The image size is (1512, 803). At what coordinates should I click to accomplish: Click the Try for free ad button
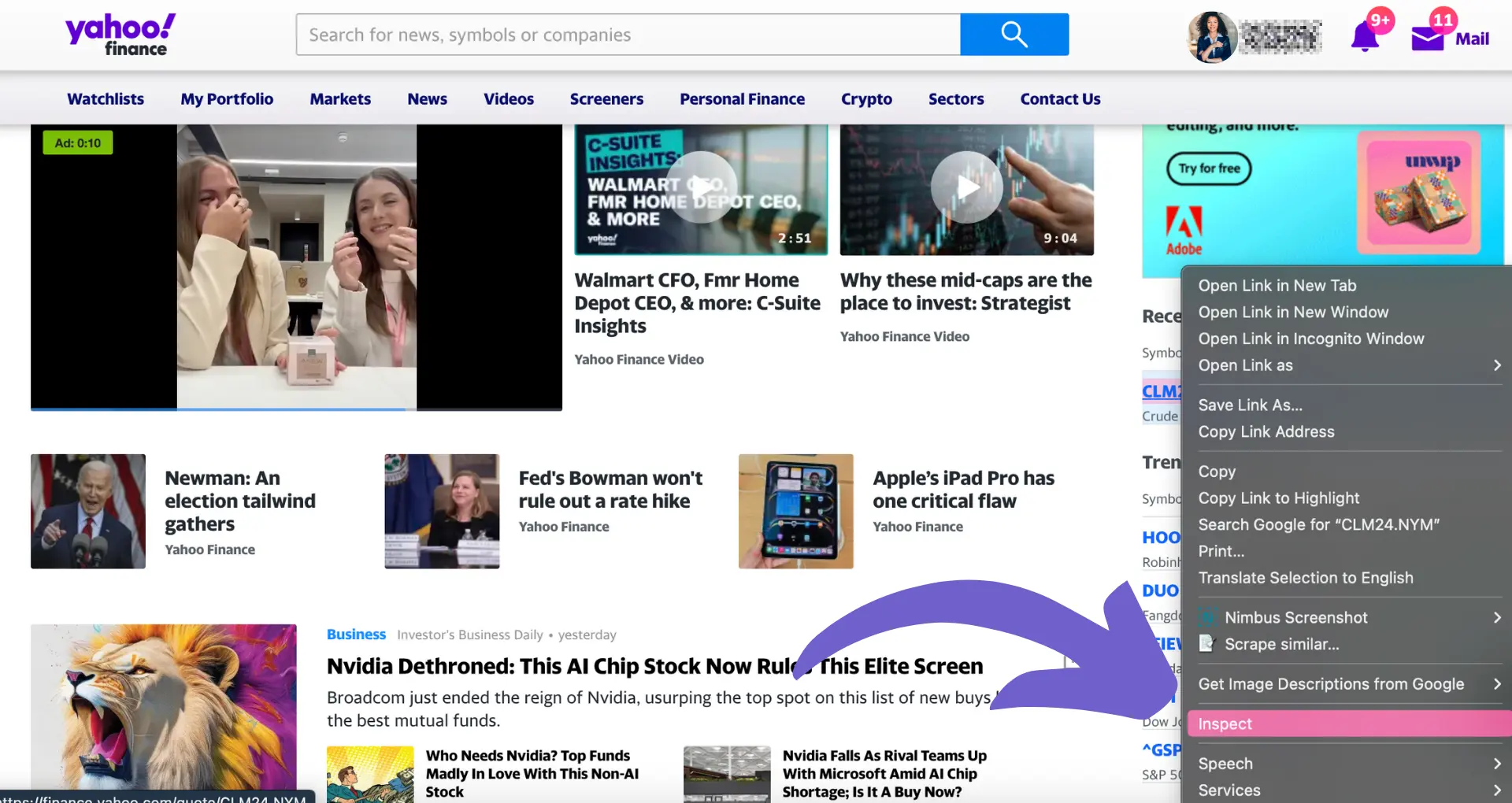click(x=1209, y=168)
